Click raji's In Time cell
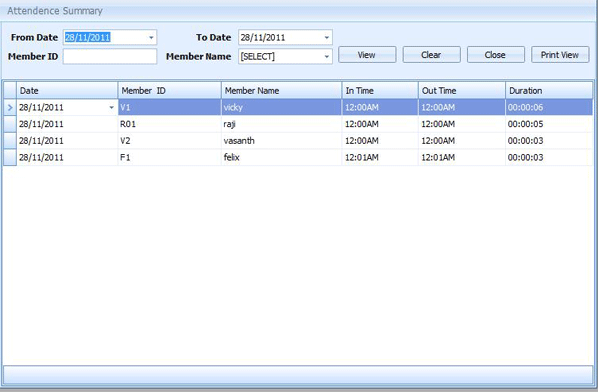 coord(380,124)
